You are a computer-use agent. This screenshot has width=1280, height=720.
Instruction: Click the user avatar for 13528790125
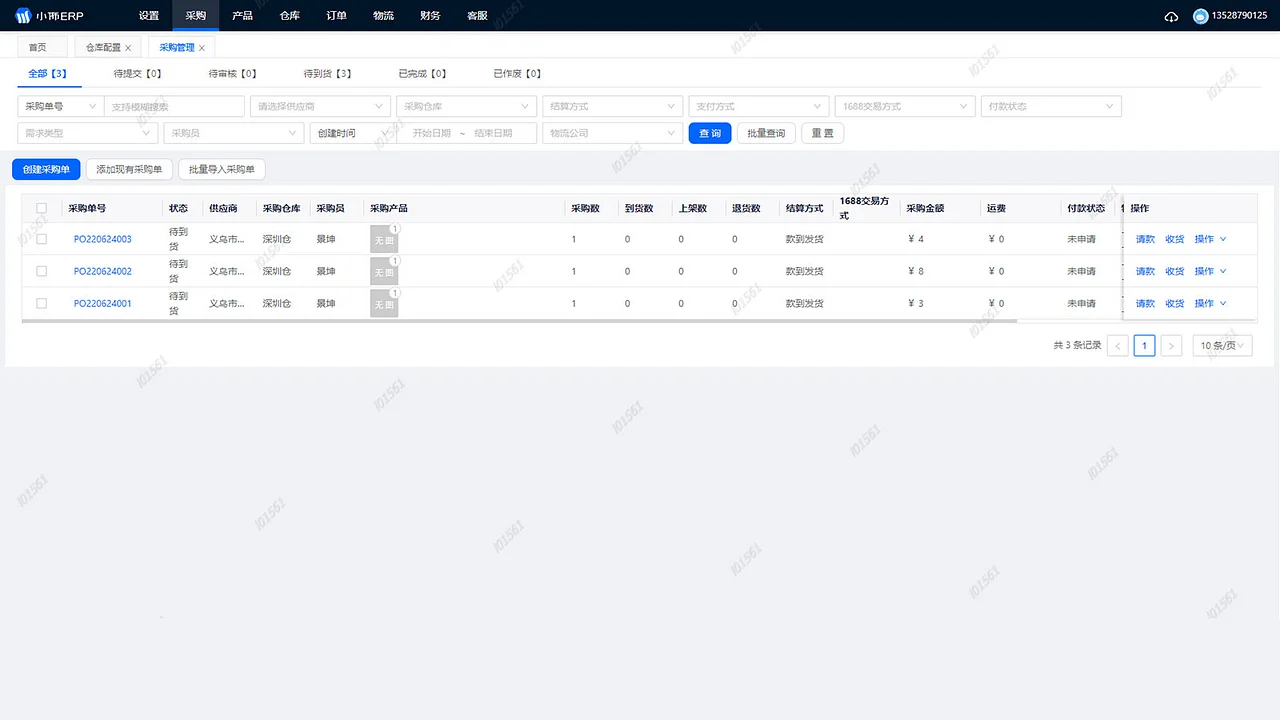1201,15
